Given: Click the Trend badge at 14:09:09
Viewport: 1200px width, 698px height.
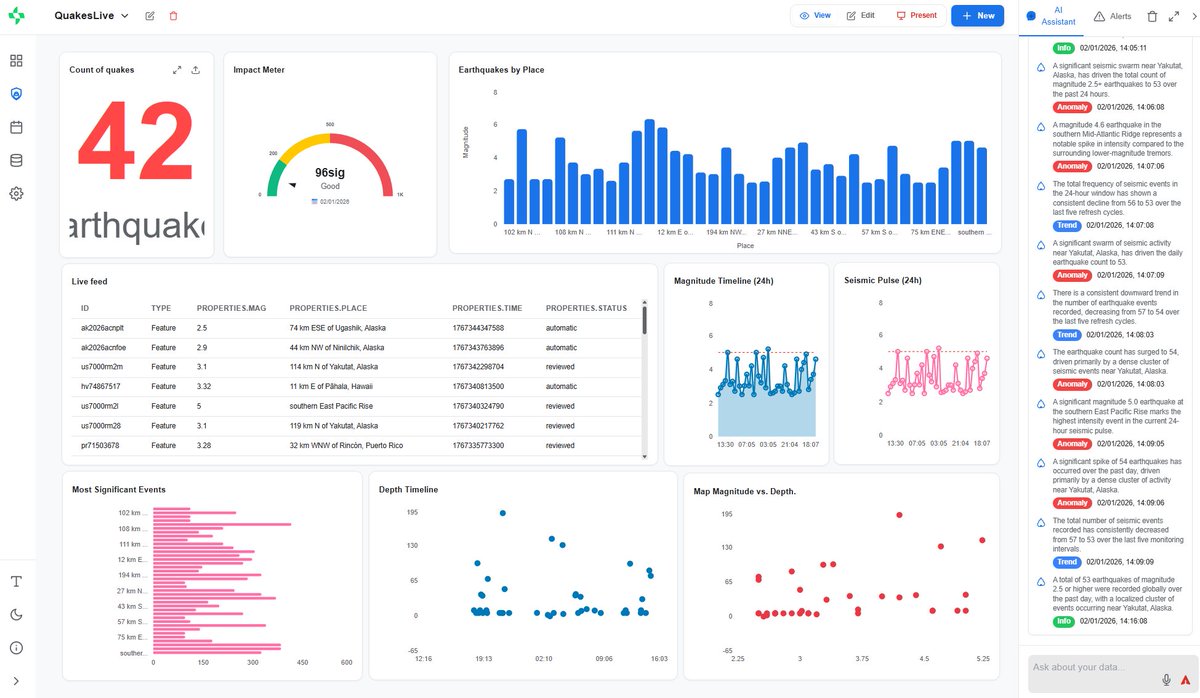Looking at the screenshot, I should click(x=1069, y=562).
